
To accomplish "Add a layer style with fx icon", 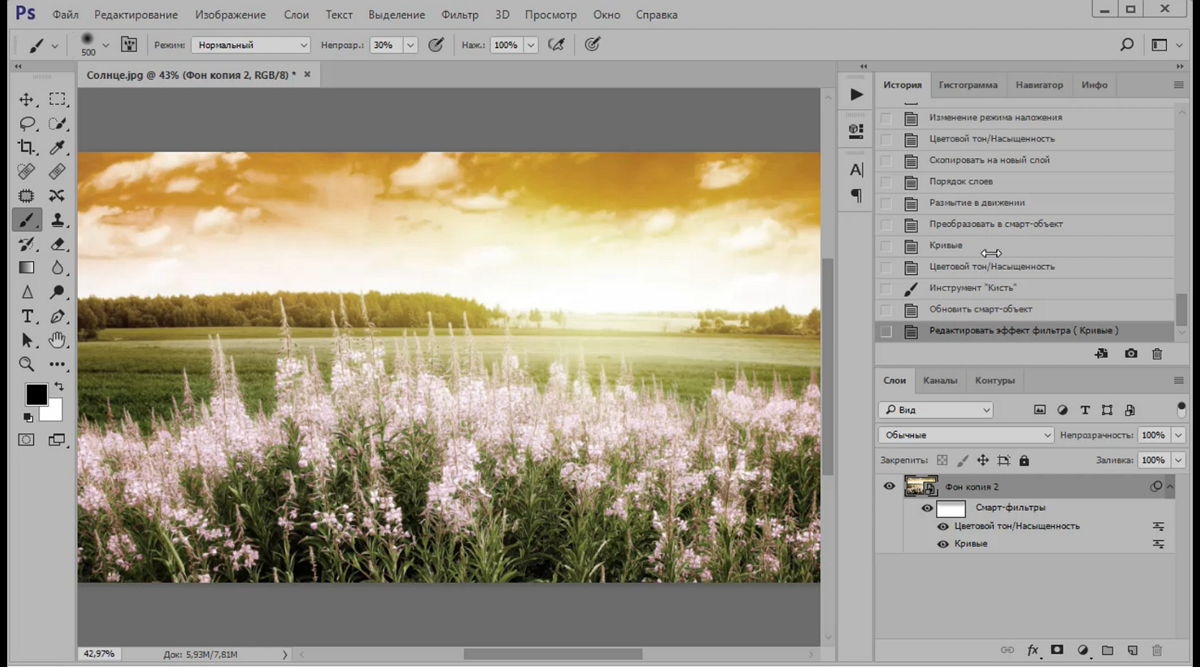I will (1033, 650).
